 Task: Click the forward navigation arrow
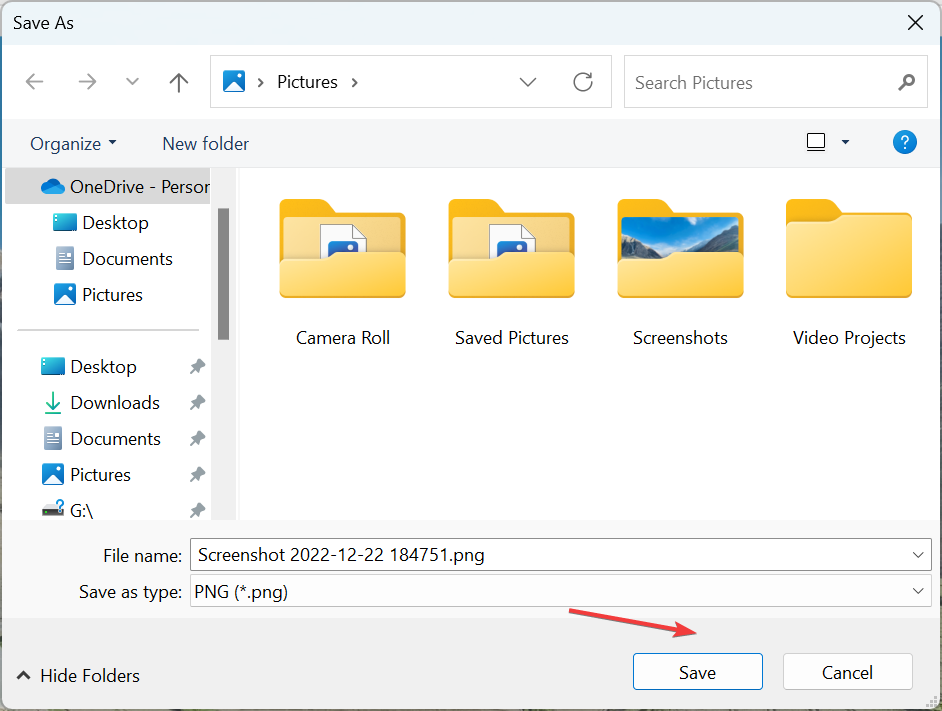coord(87,82)
